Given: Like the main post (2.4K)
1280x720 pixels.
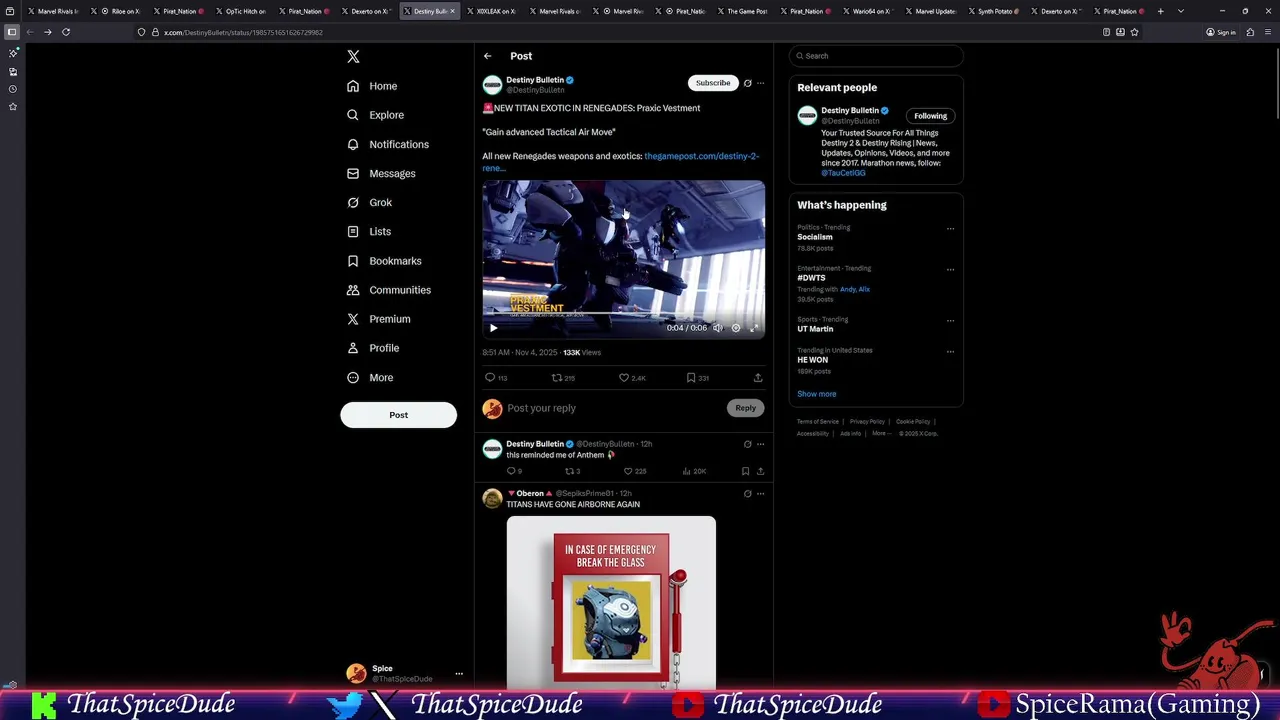Looking at the screenshot, I should coord(632,378).
